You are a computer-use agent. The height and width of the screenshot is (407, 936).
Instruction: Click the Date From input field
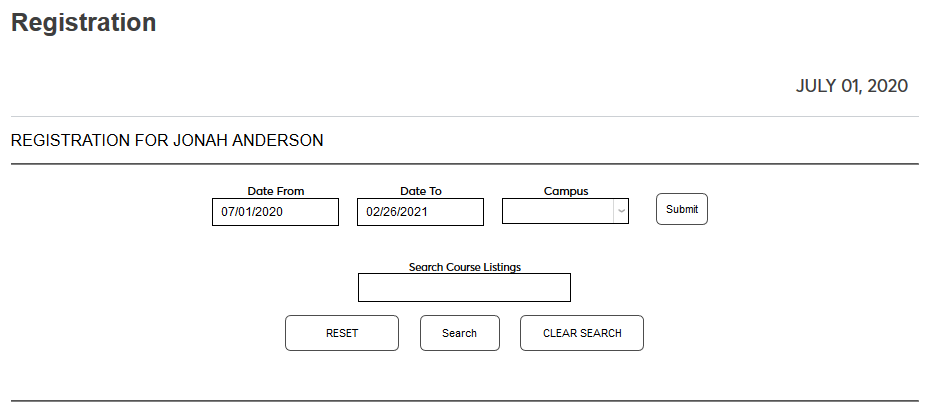(275, 212)
